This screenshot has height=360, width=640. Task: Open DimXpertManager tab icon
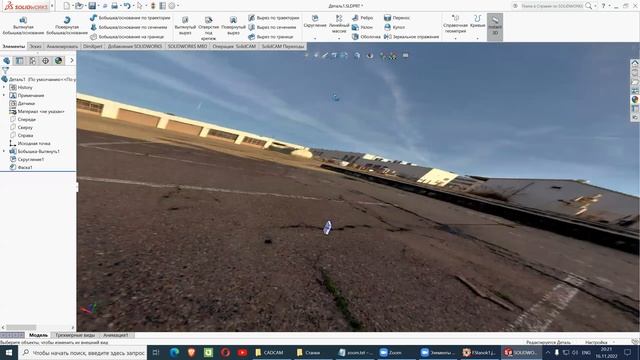point(45,61)
